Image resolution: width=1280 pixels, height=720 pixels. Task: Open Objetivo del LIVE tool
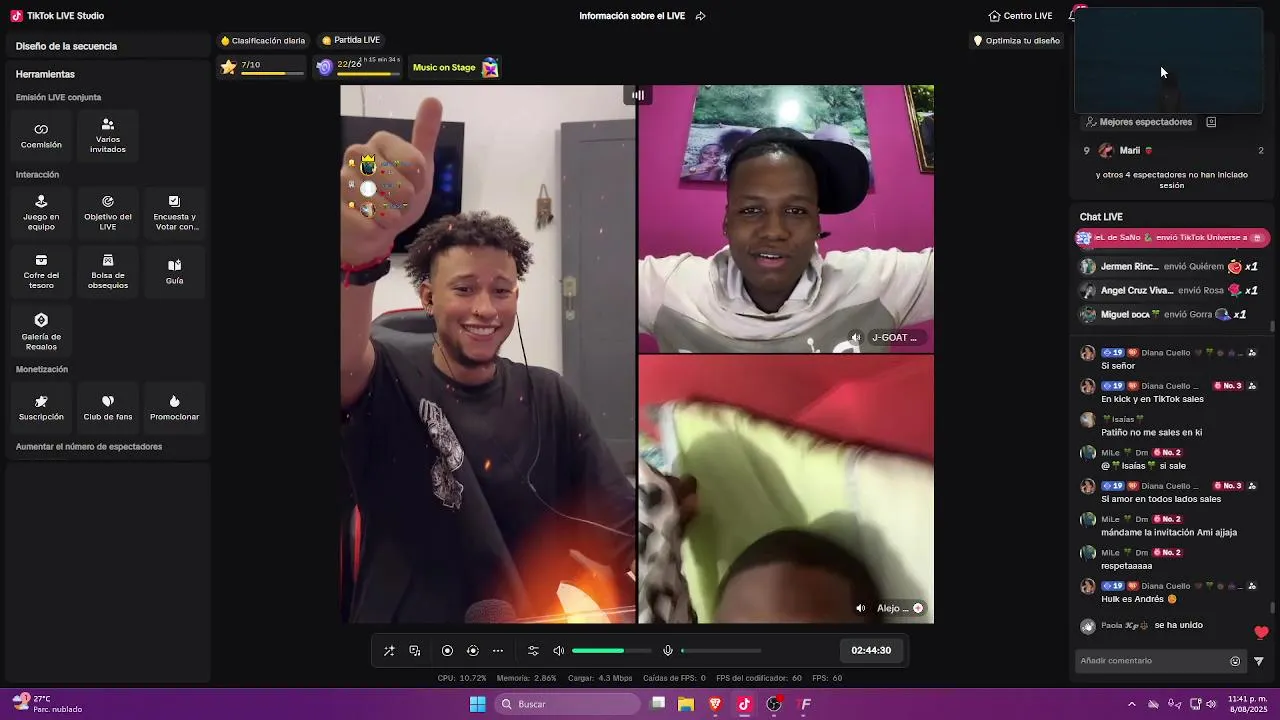click(x=108, y=213)
